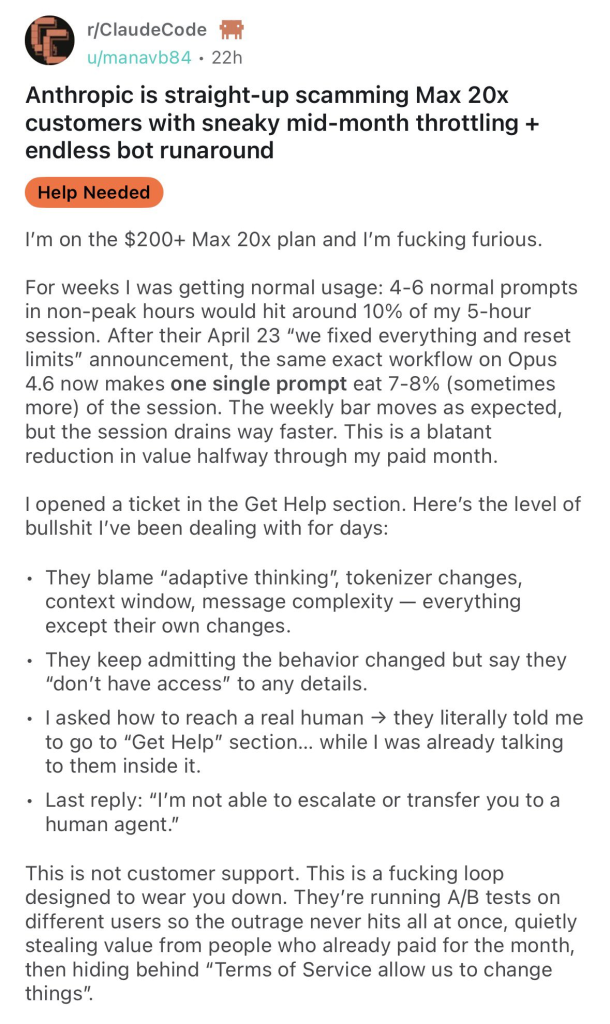Click the "This is not customer support" paragraph
Viewport: 610px width, 1024px height.
tap(301, 933)
